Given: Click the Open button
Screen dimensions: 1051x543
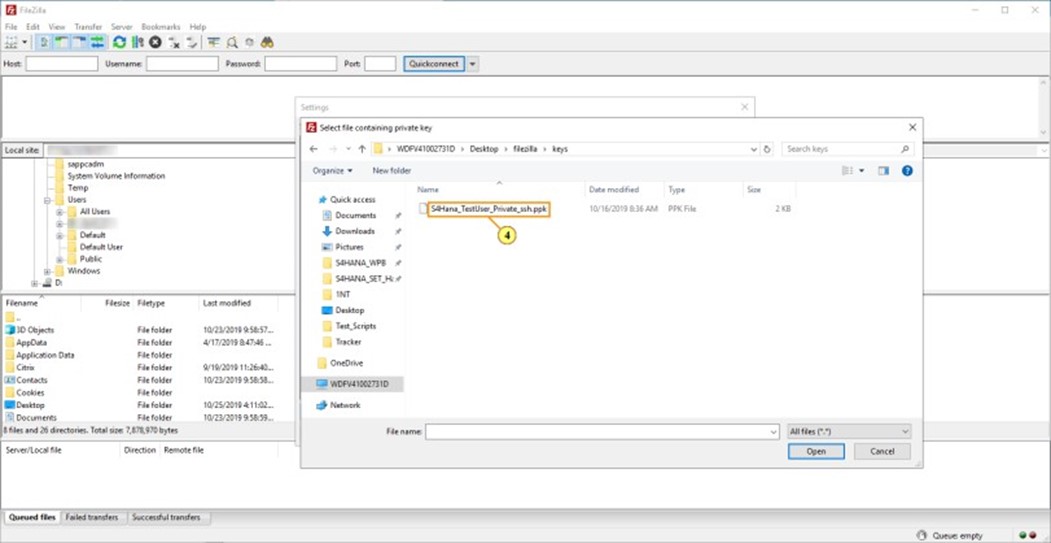Looking at the screenshot, I should (816, 452).
